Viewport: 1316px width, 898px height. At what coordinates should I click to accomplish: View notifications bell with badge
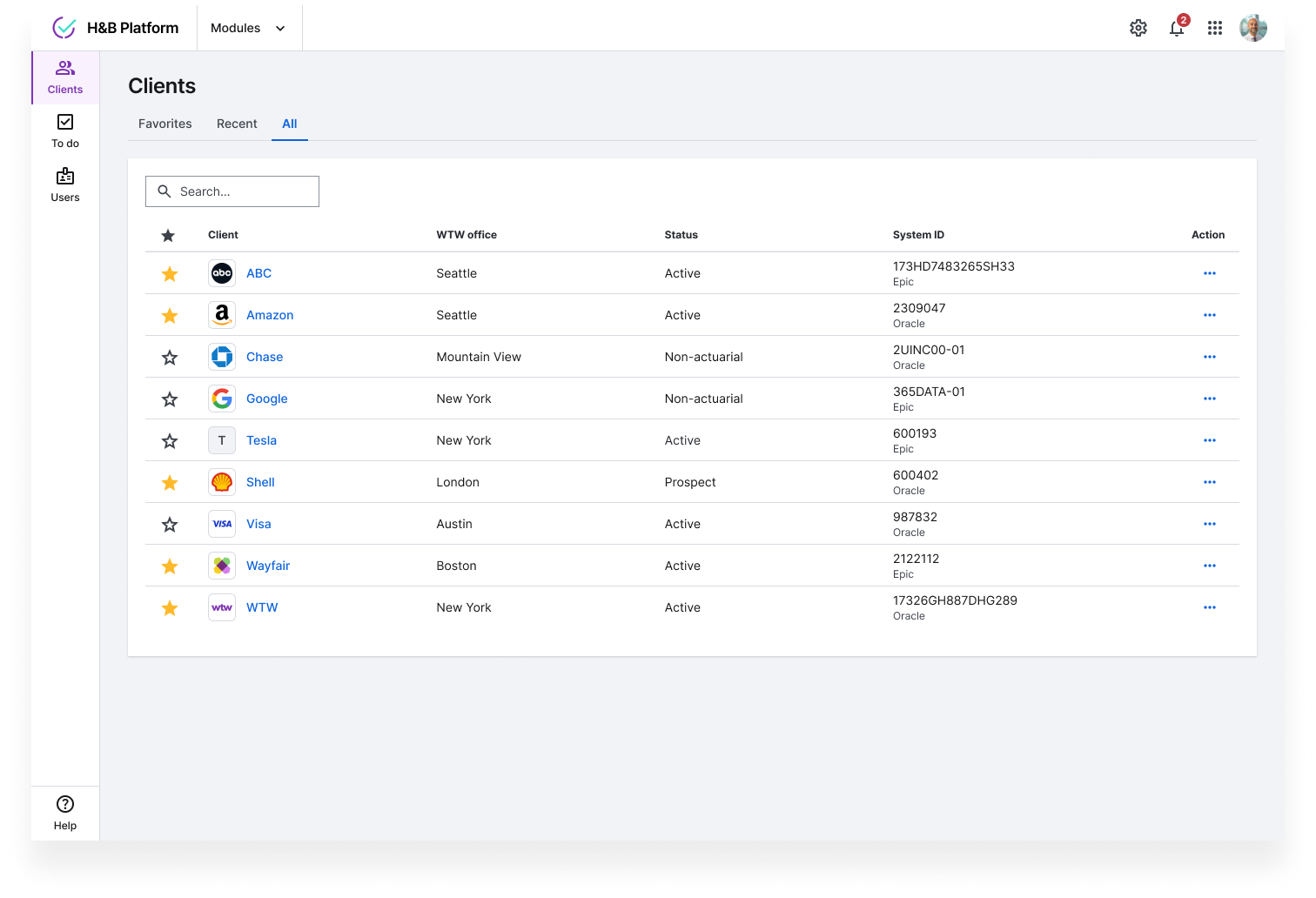pyautogui.click(x=1178, y=27)
